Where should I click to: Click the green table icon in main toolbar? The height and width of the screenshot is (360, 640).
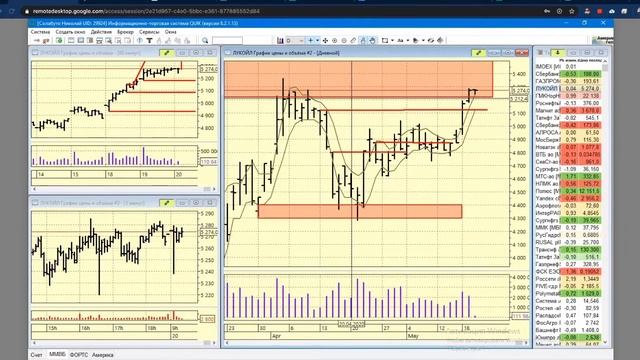pyautogui.click(x=59, y=40)
